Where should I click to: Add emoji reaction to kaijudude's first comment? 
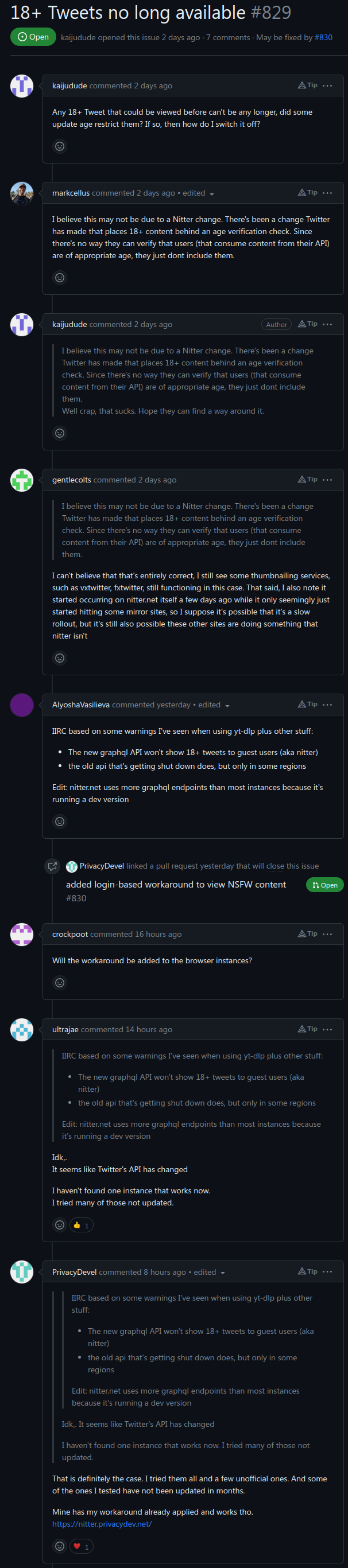pos(60,146)
